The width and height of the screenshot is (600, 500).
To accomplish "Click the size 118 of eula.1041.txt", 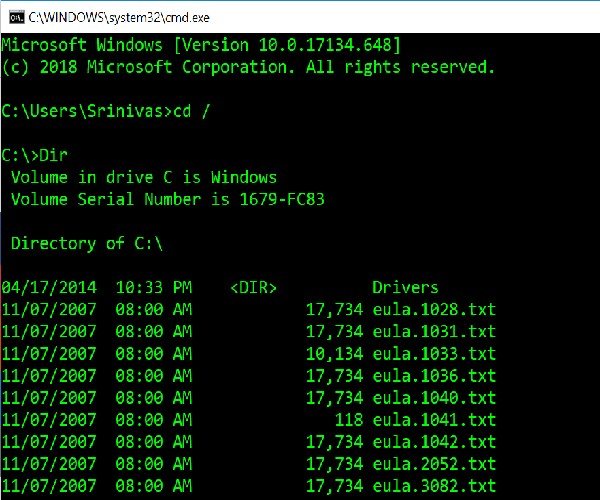I will pos(349,420).
